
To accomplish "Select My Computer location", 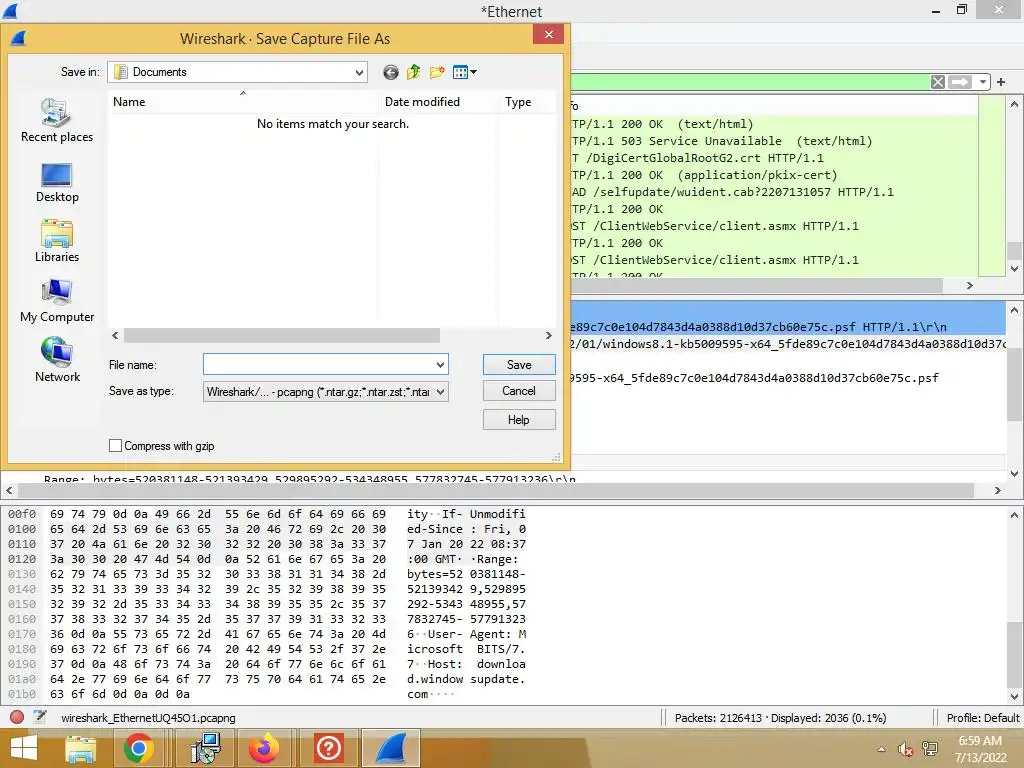I will 57,302.
